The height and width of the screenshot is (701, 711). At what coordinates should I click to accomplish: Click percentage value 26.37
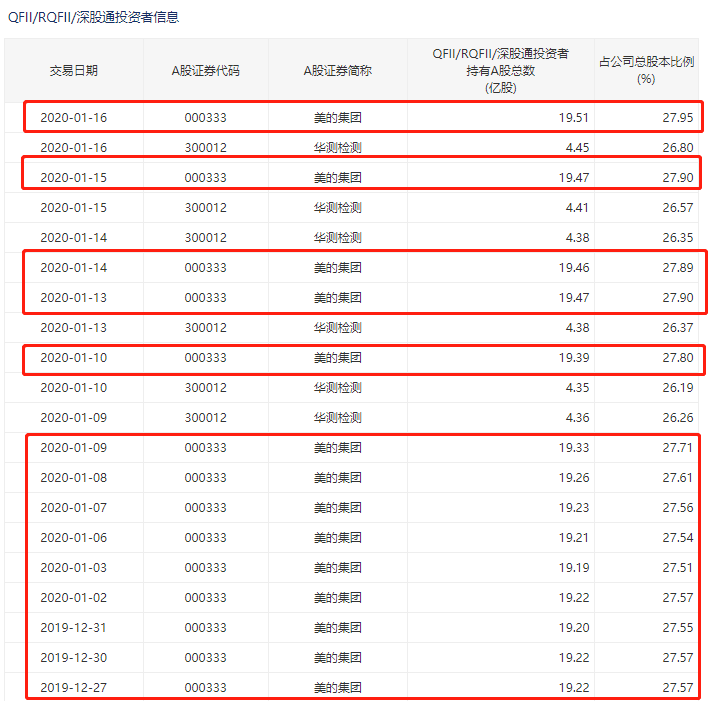[x=677, y=328]
